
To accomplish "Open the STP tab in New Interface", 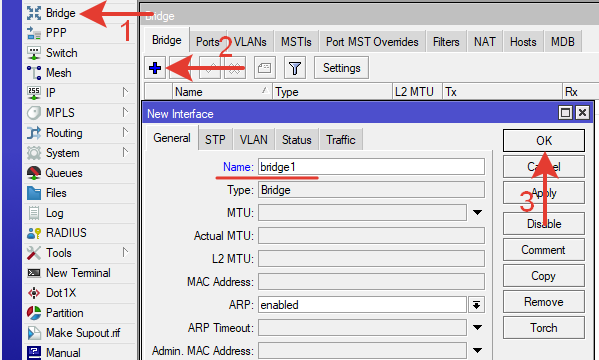I will 215,140.
